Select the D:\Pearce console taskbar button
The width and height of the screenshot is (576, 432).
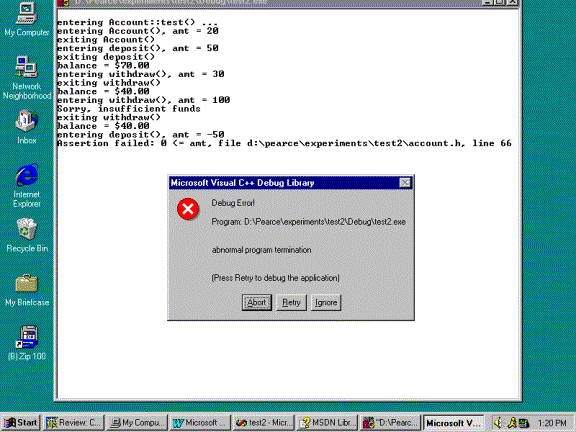390,423
